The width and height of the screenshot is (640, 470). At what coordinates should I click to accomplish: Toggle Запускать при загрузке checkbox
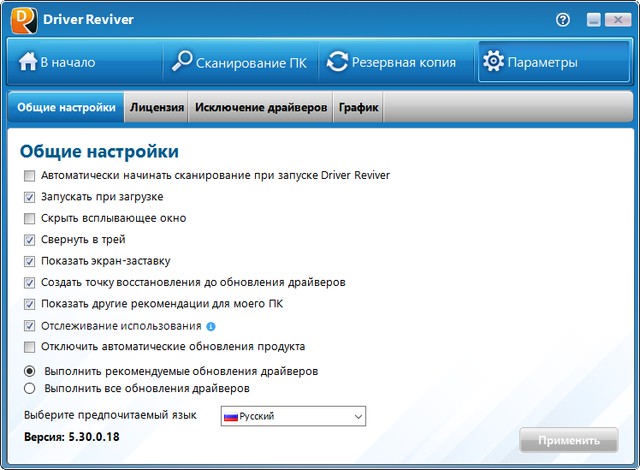(29, 197)
